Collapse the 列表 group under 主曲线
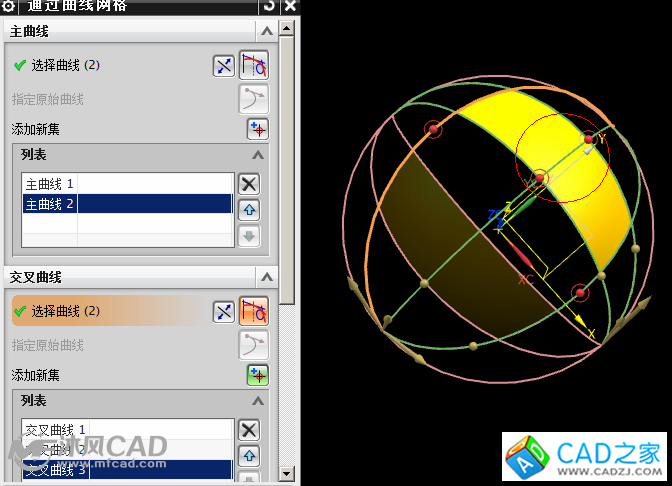 (257, 155)
